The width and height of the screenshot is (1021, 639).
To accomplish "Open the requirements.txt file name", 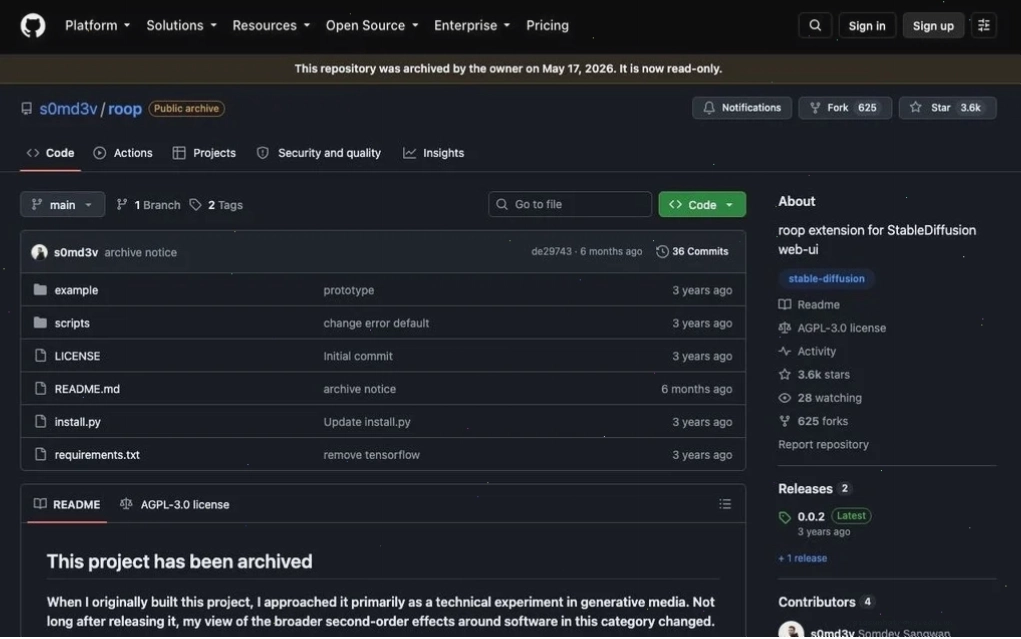I will point(97,455).
